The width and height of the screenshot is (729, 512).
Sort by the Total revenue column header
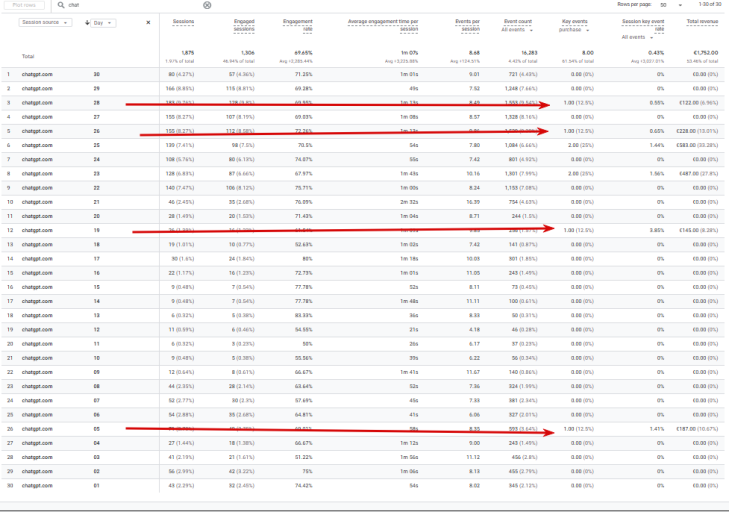(702, 22)
